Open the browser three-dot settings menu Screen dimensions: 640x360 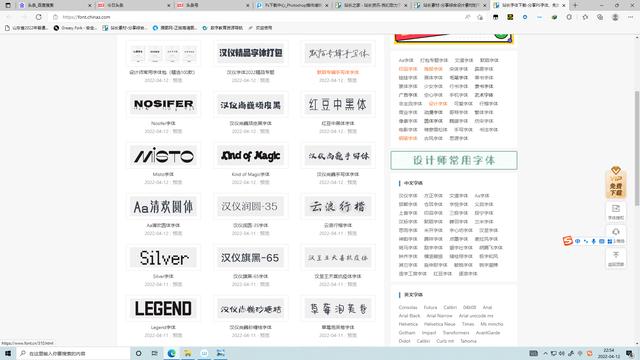(630, 17)
